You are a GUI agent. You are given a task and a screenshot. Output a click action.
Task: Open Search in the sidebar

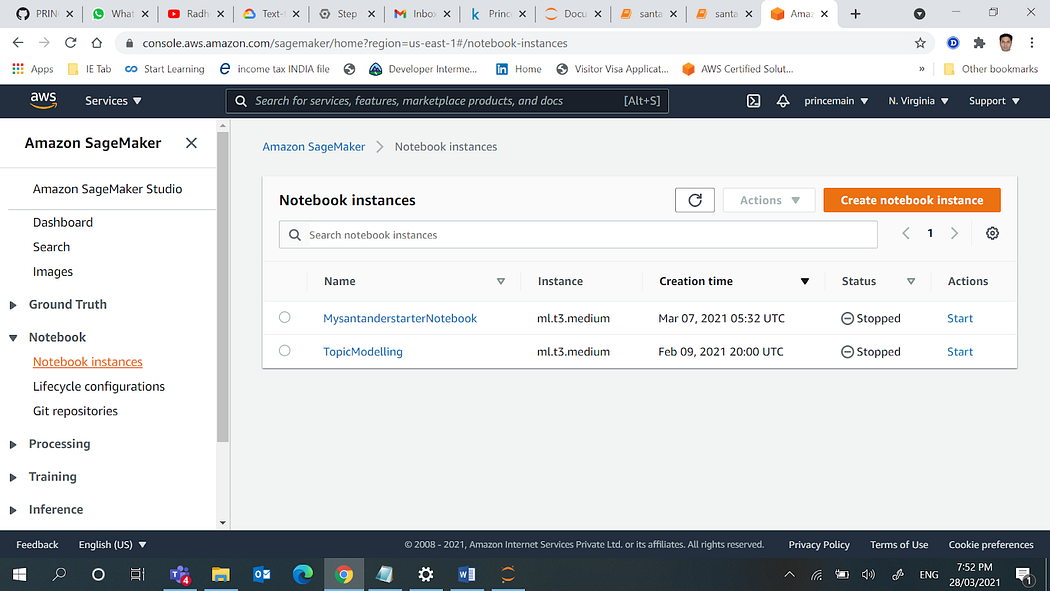pos(52,247)
